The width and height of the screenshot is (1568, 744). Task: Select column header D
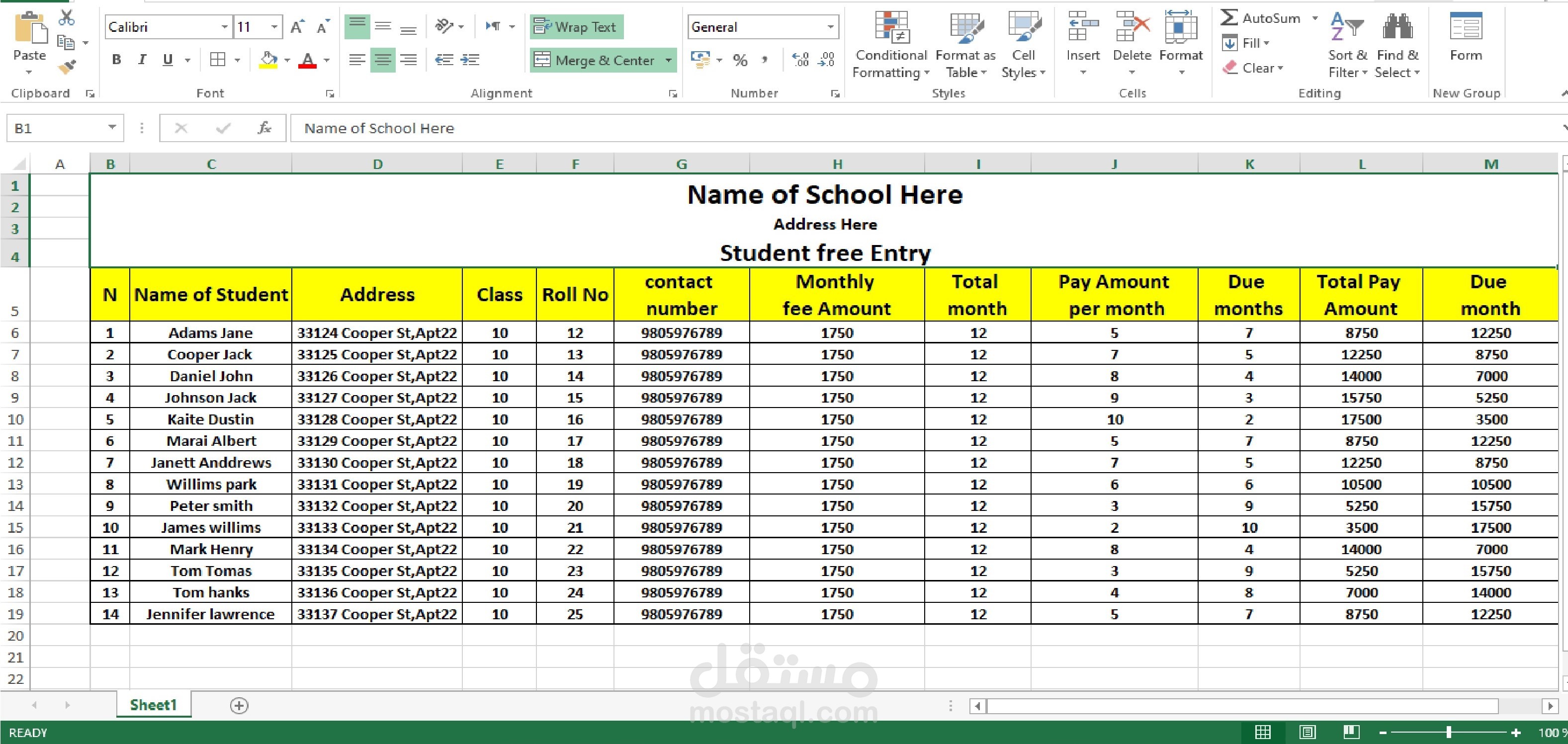(377, 164)
